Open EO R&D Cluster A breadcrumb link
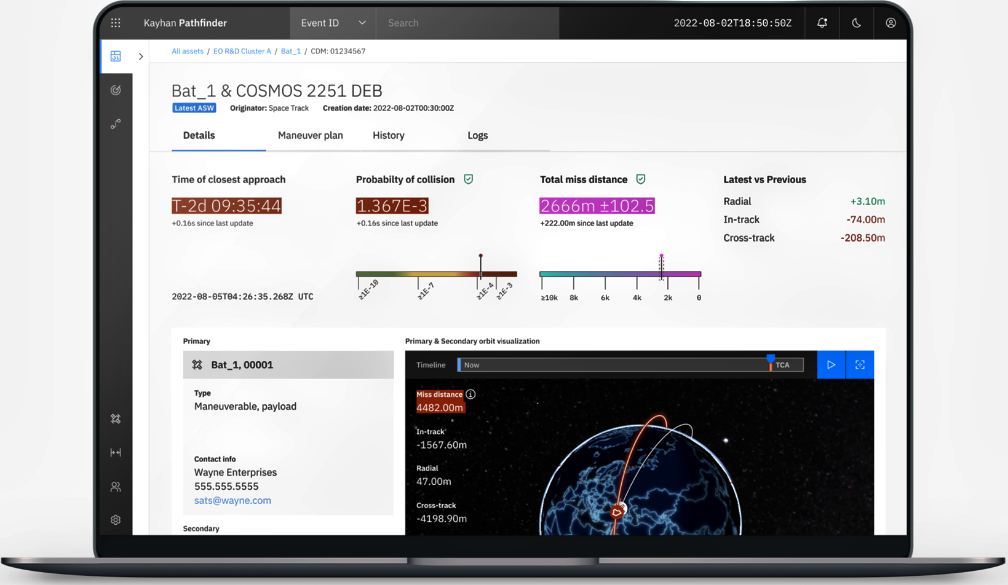The width and height of the screenshot is (1008, 585). tap(242, 51)
